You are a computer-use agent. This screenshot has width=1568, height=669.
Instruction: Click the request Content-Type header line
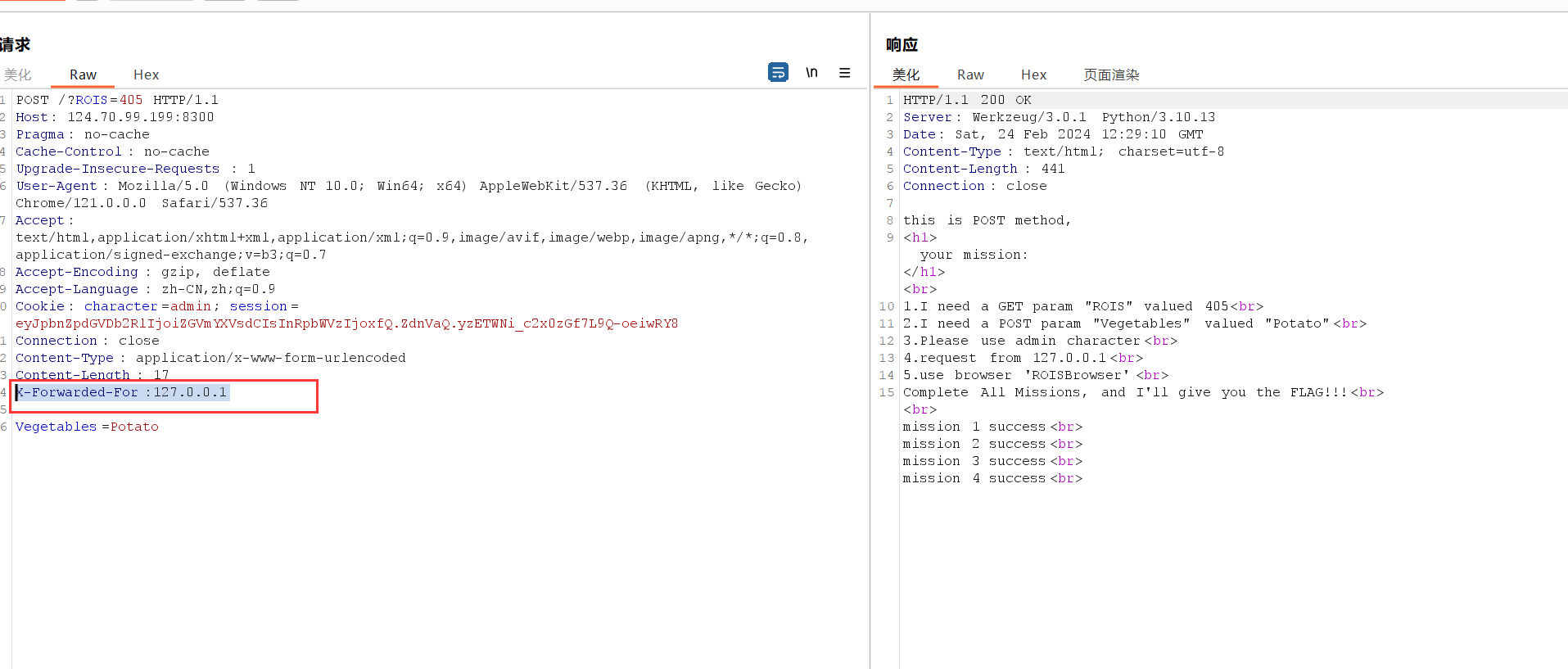(x=210, y=358)
